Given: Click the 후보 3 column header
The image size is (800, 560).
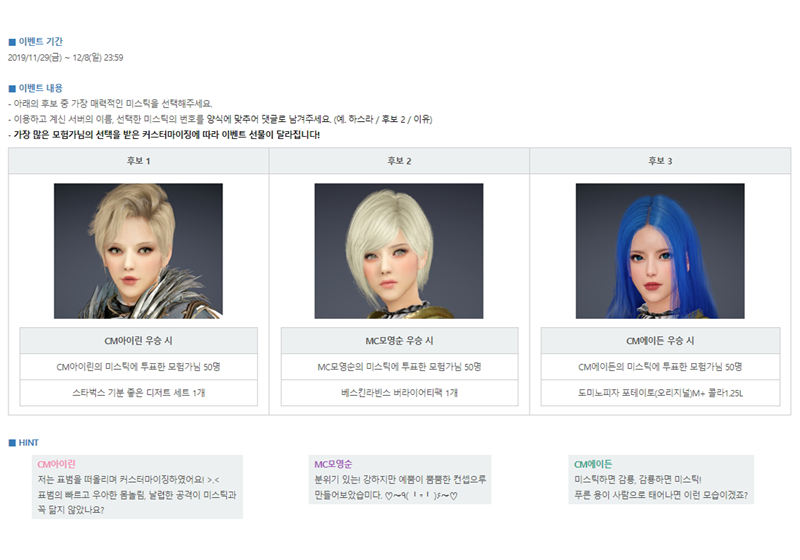Looking at the screenshot, I should 660,161.
